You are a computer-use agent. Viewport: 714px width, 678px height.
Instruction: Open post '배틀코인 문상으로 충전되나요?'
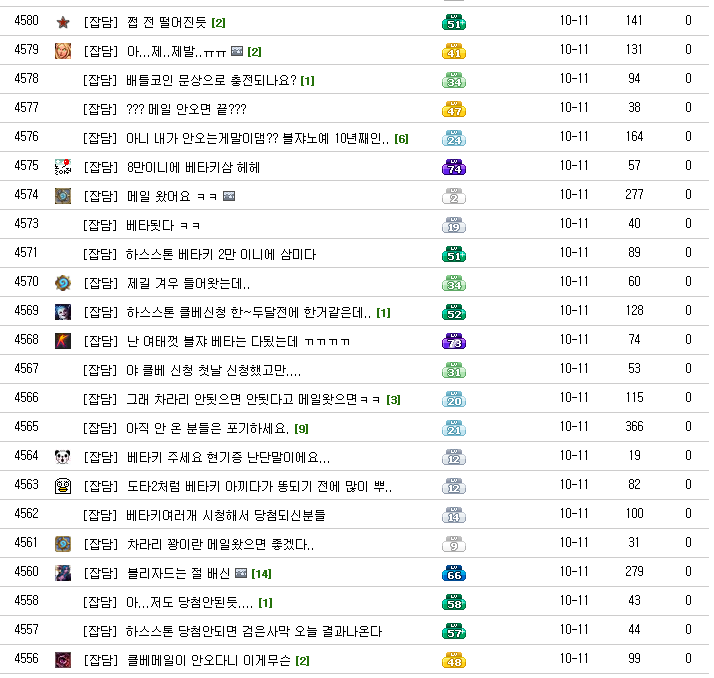[211, 80]
